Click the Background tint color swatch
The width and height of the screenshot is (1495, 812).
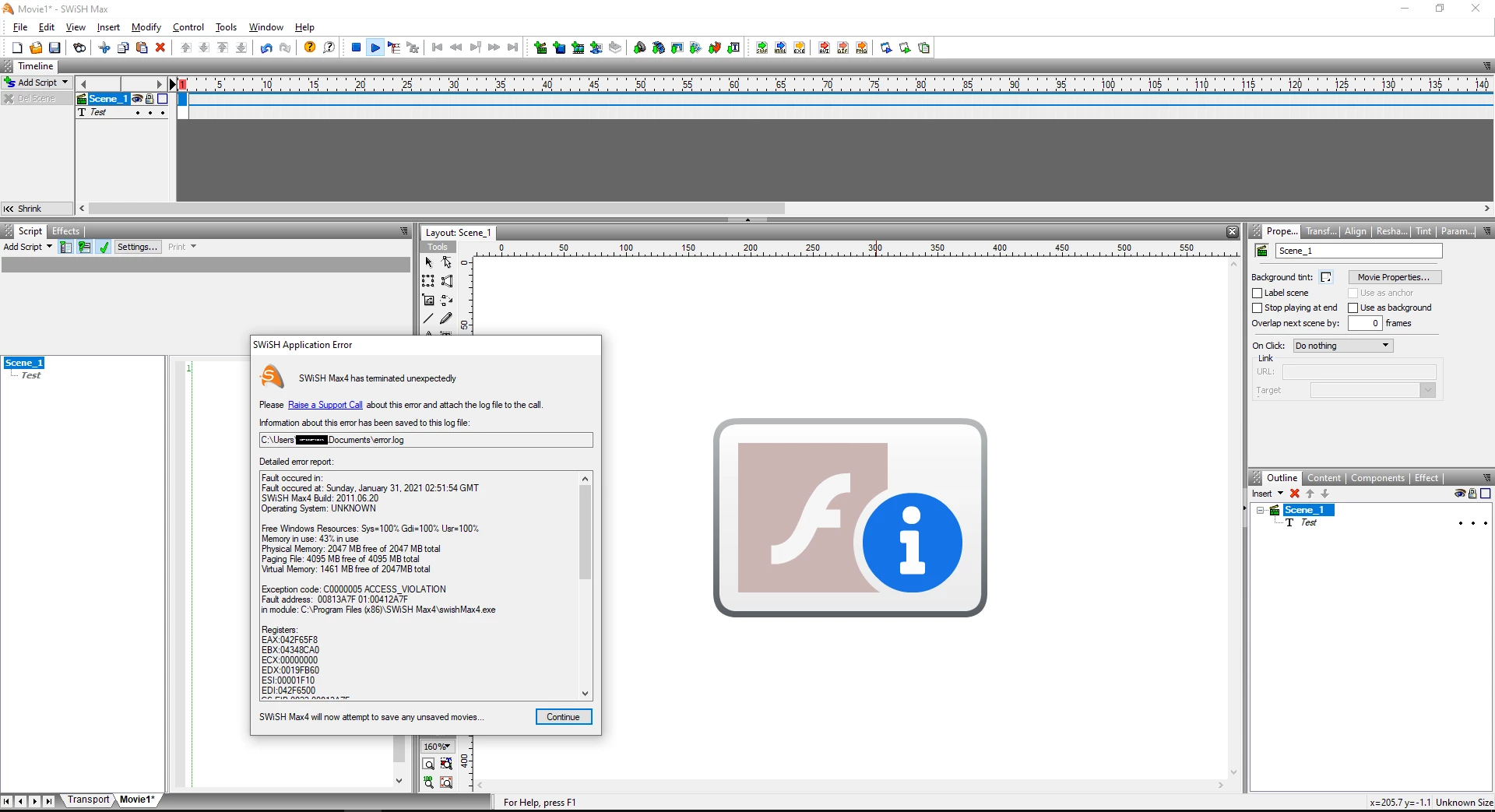1326,277
